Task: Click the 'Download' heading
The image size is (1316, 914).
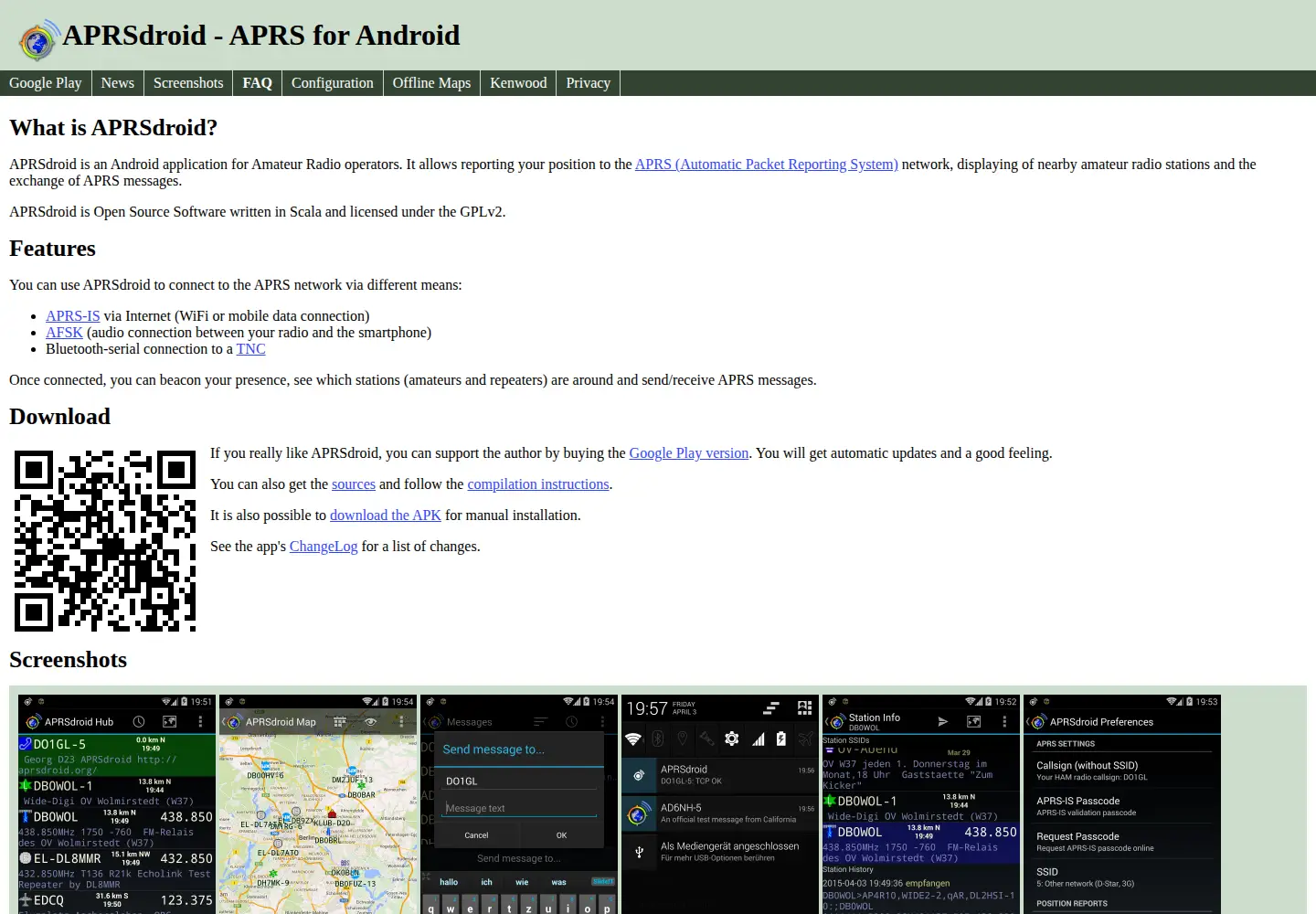Action: pos(59,417)
